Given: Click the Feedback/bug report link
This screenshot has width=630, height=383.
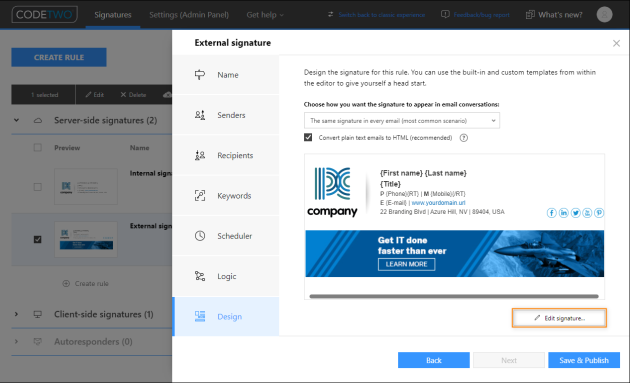Looking at the screenshot, I should (x=481, y=15).
